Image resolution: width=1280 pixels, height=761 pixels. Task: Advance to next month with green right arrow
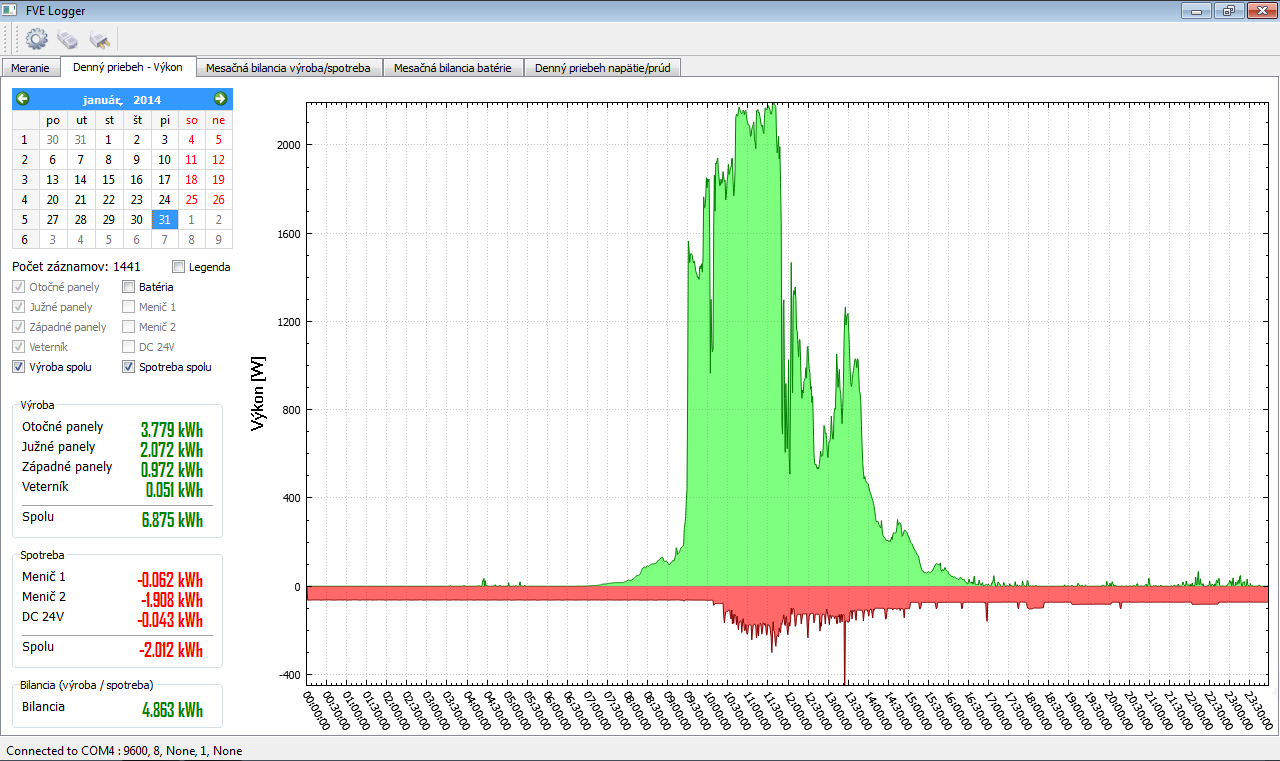221,99
